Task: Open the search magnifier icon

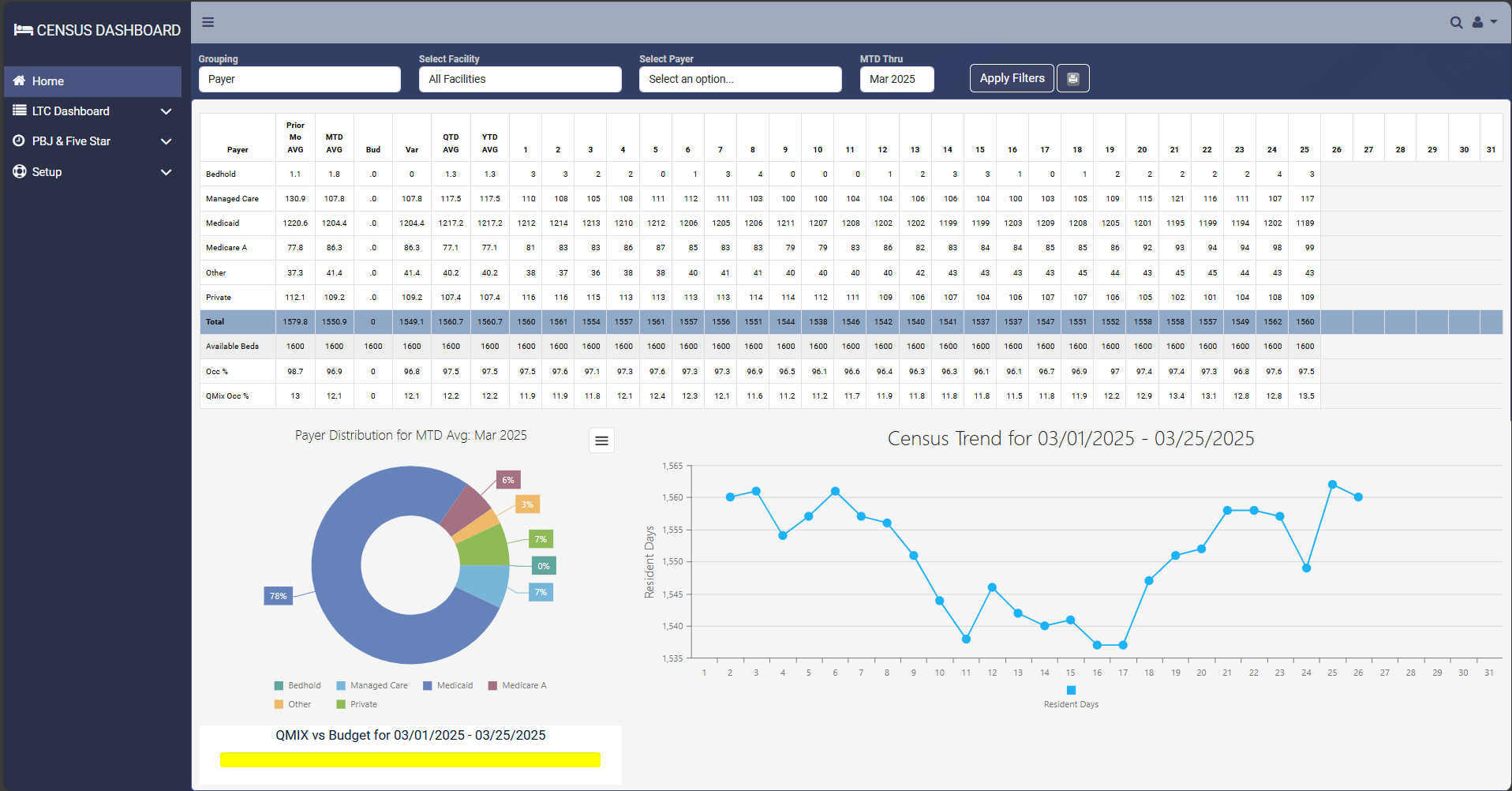Action: tap(1456, 23)
